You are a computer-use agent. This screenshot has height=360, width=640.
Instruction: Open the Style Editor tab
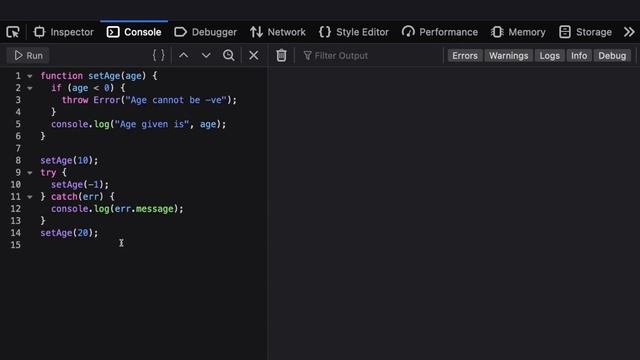353,32
